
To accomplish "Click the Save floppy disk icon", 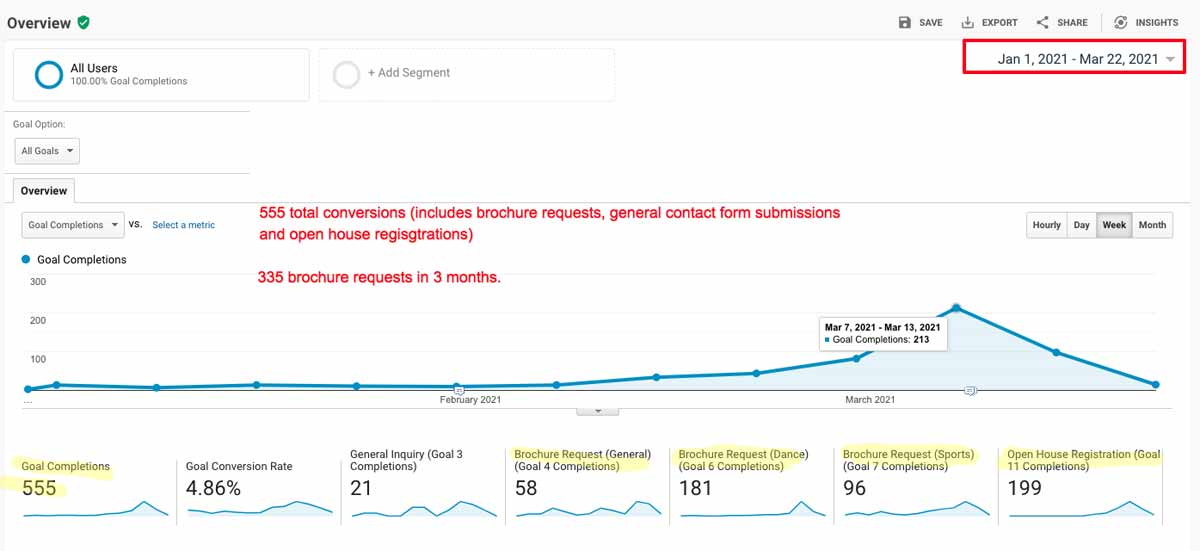I will 904,22.
